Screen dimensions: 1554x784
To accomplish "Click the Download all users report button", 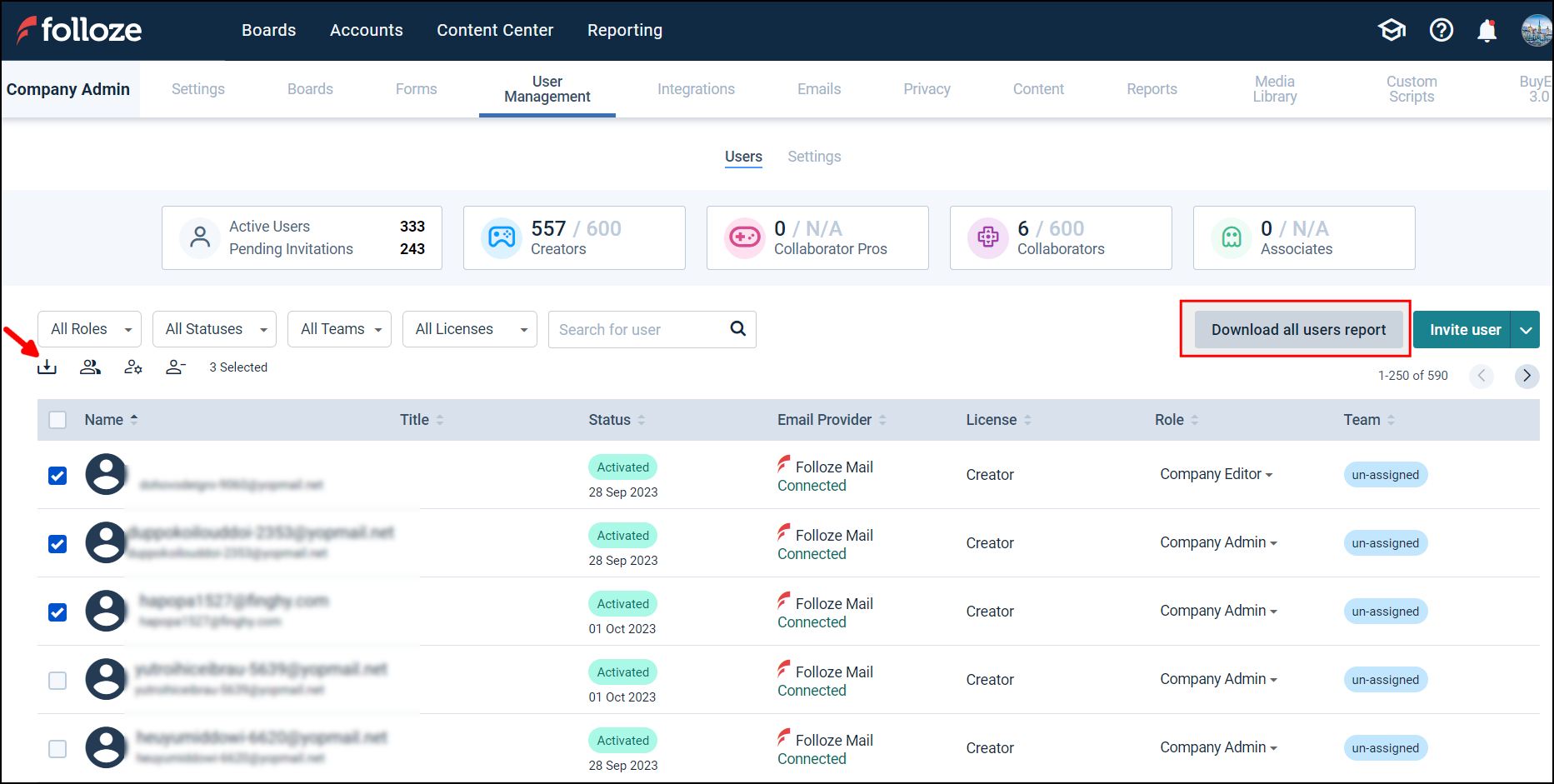I will click(1297, 329).
